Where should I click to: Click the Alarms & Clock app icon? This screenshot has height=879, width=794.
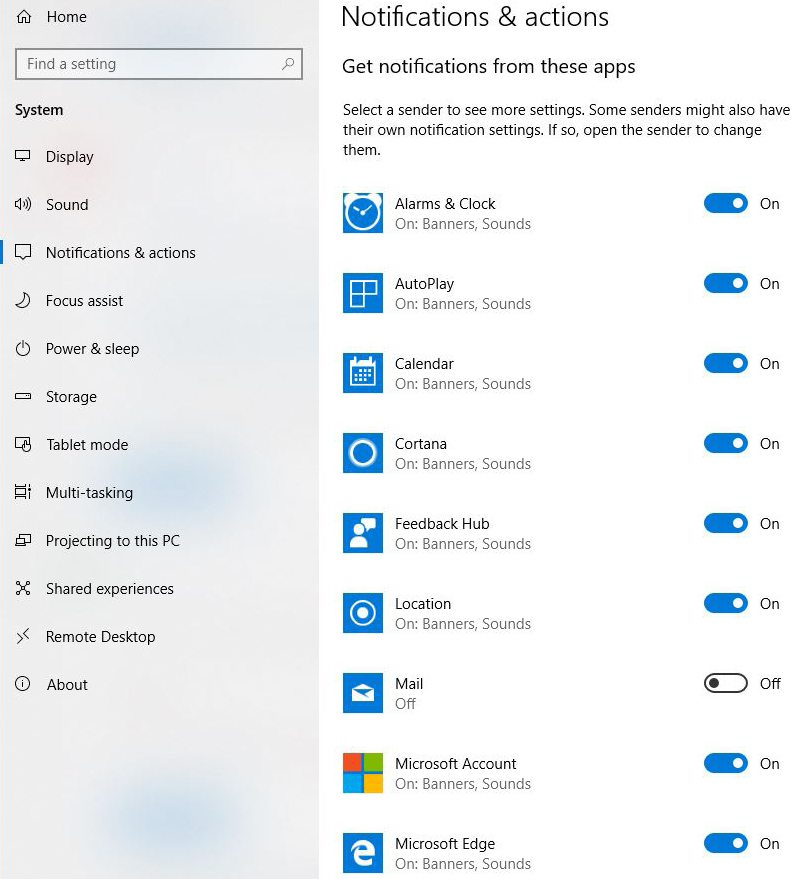point(363,213)
